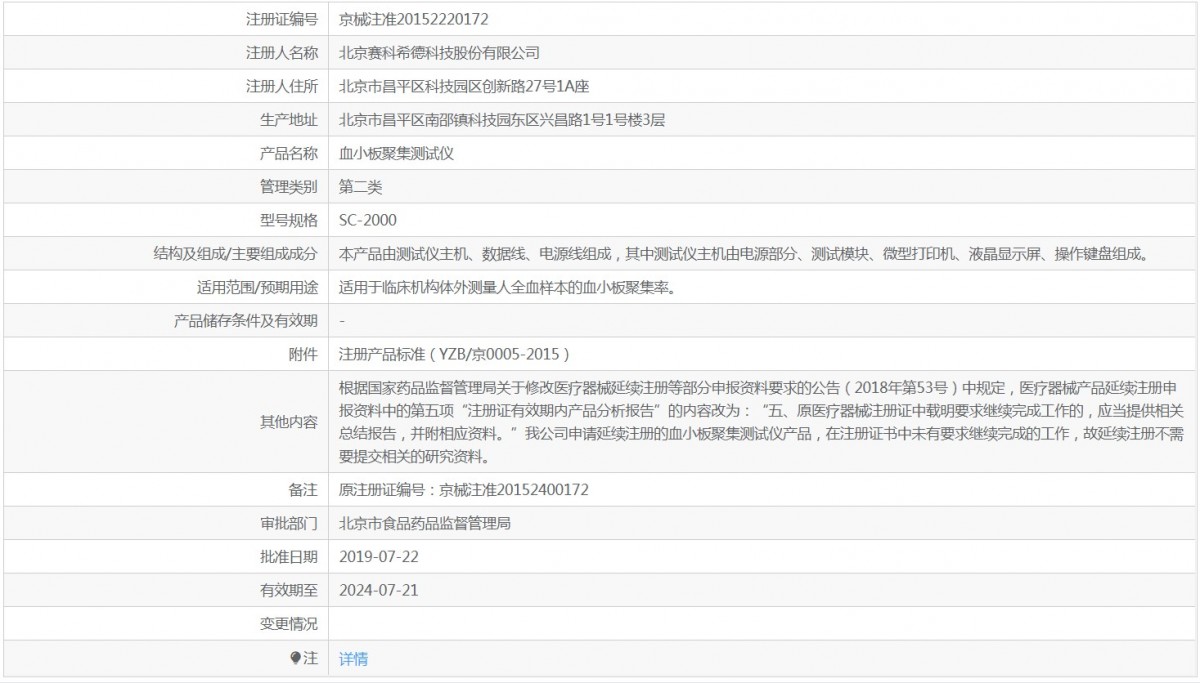1200x683 pixels.
Task: Select the 注册人名称 label
Action: click(x=282, y=52)
